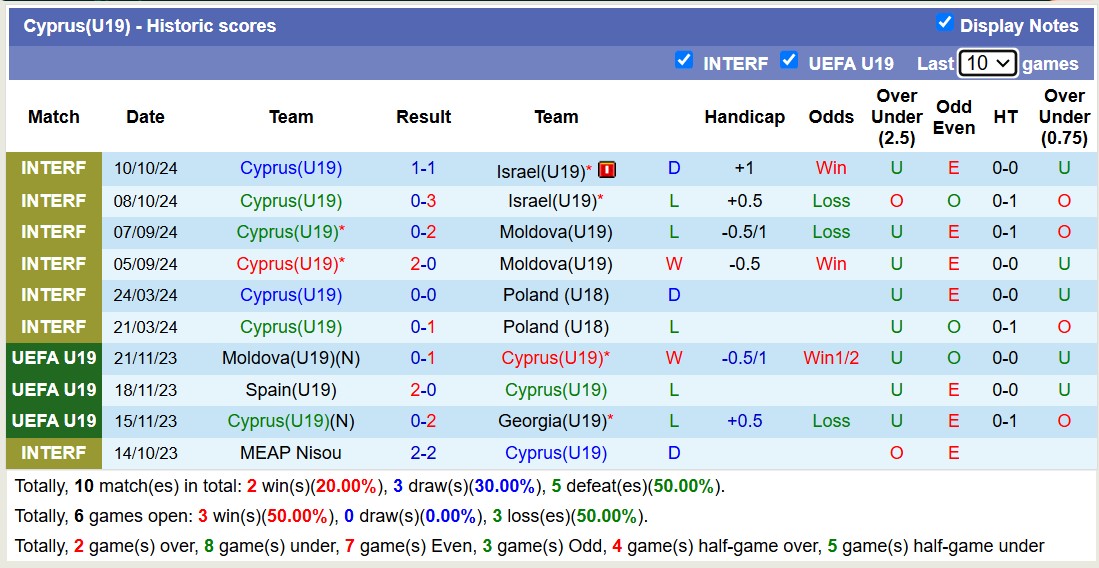The height and width of the screenshot is (568, 1099).
Task: Toggle the Display Notes checkbox
Action: 944,23
